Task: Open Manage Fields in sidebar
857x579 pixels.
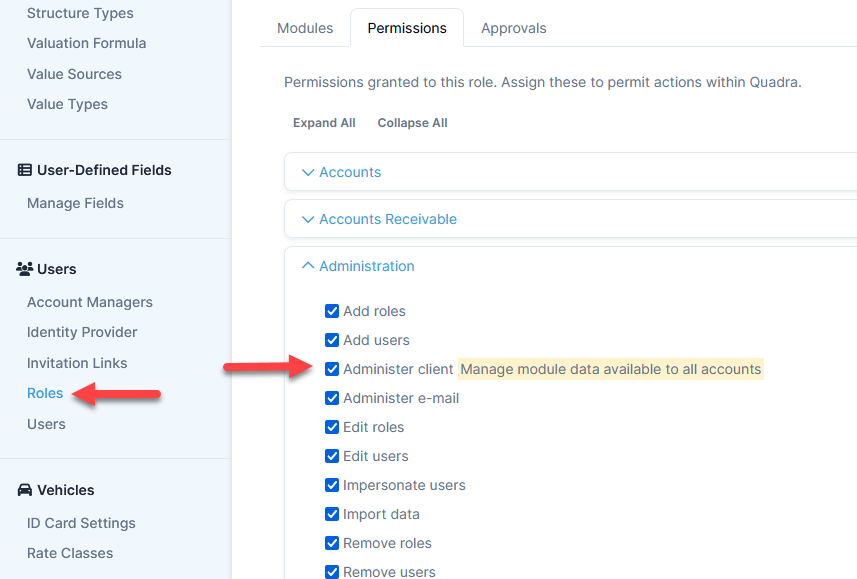Action: point(75,203)
